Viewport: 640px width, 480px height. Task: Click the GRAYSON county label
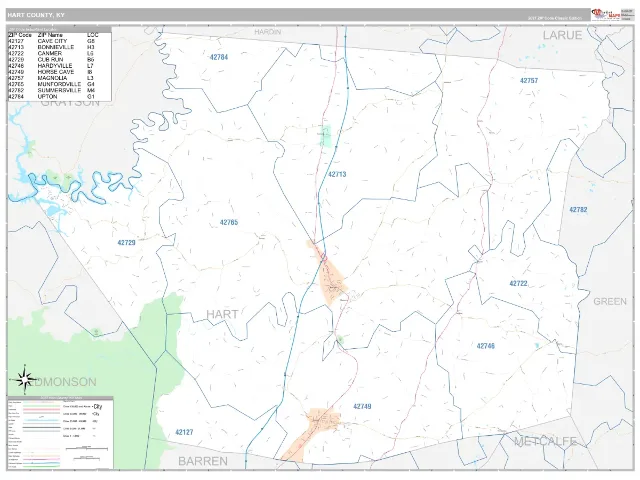[x=70, y=103]
